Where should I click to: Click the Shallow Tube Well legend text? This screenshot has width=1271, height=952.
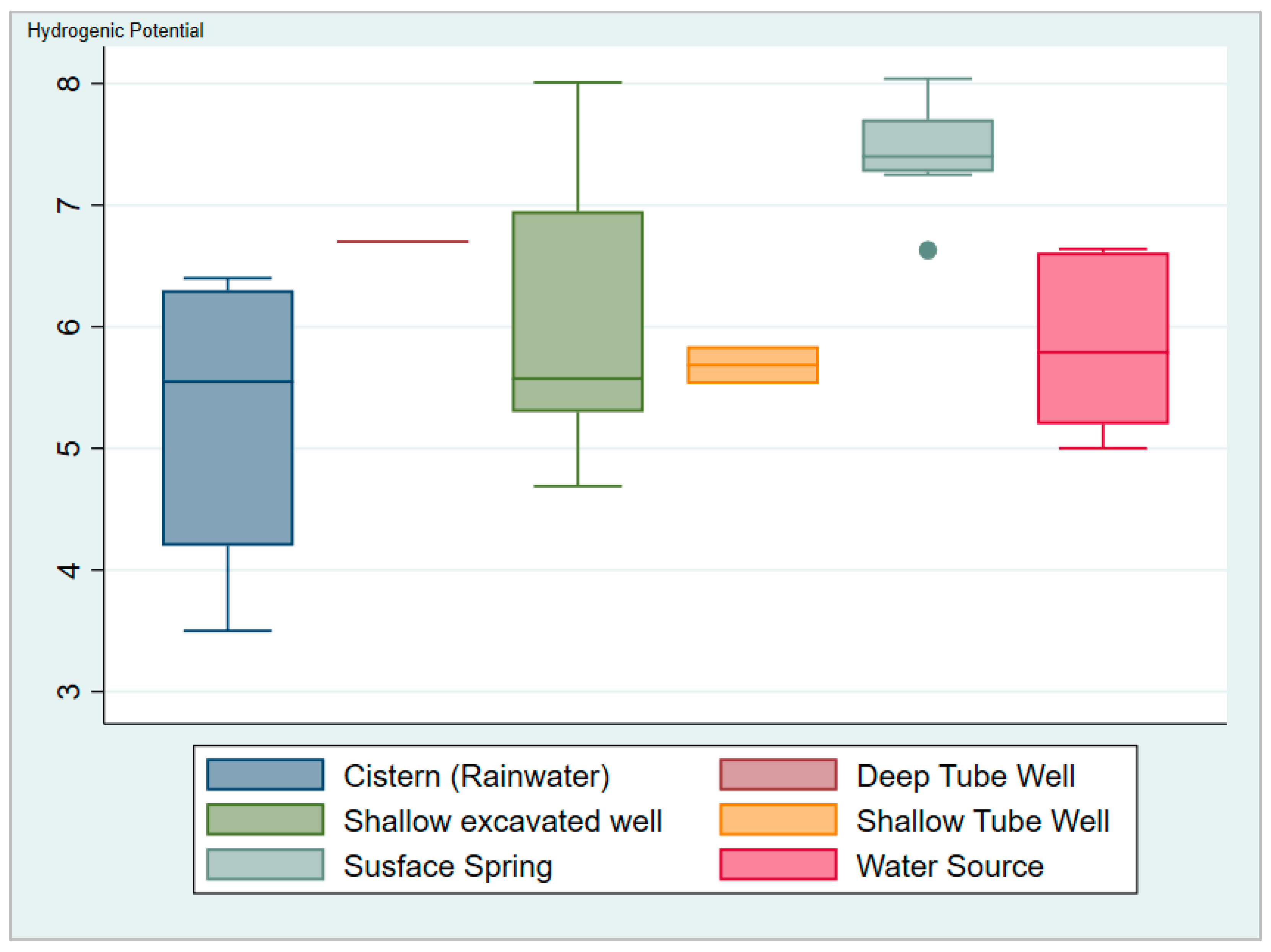click(x=982, y=821)
